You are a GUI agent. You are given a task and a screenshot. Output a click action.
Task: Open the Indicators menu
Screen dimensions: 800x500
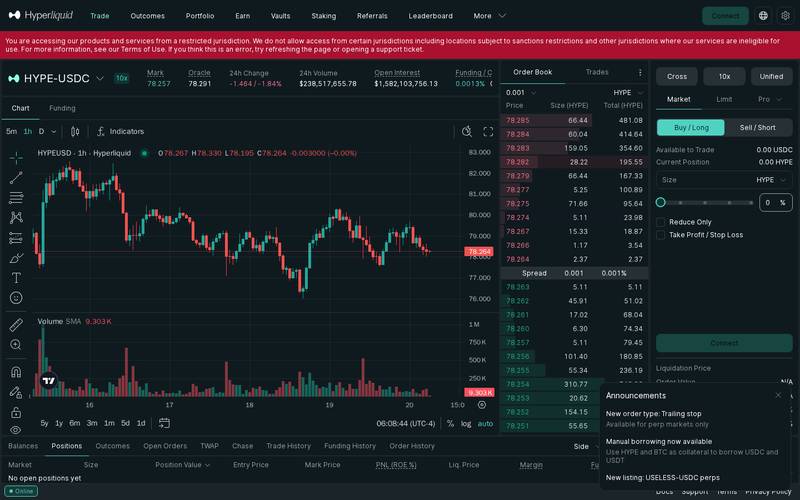[x=120, y=132]
